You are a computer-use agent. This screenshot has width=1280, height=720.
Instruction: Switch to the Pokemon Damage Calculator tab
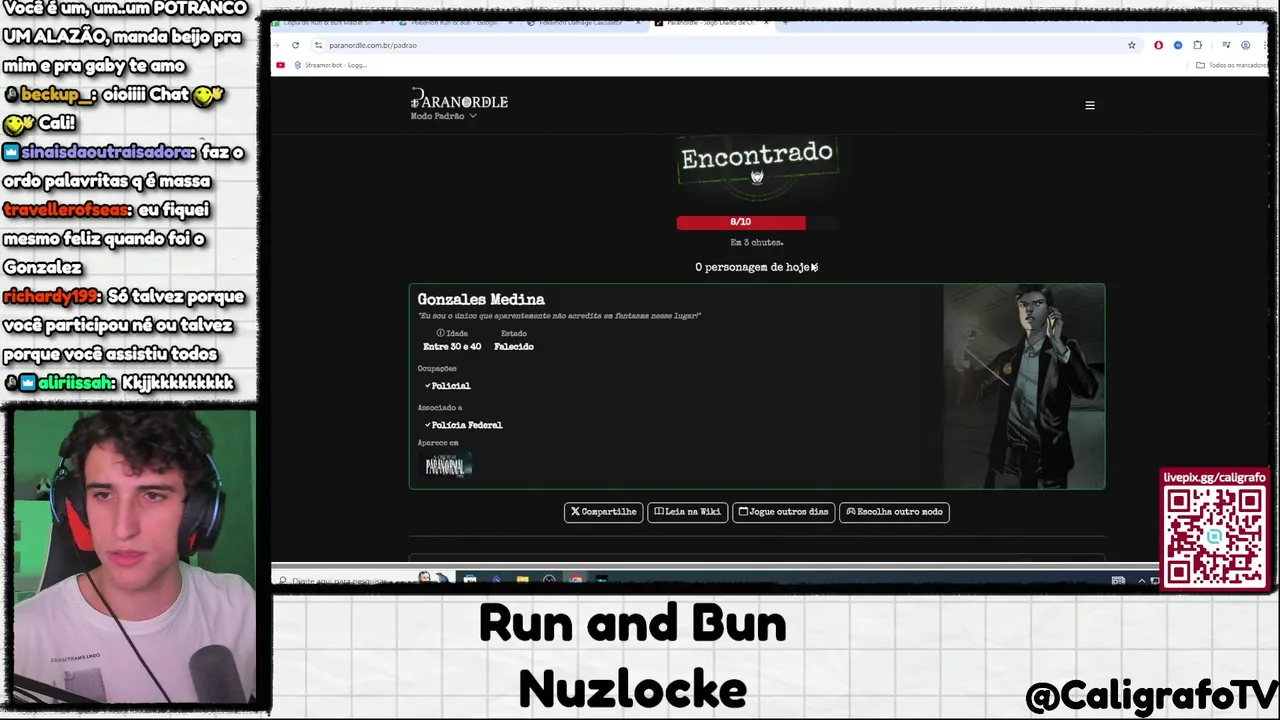pos(586,22)
